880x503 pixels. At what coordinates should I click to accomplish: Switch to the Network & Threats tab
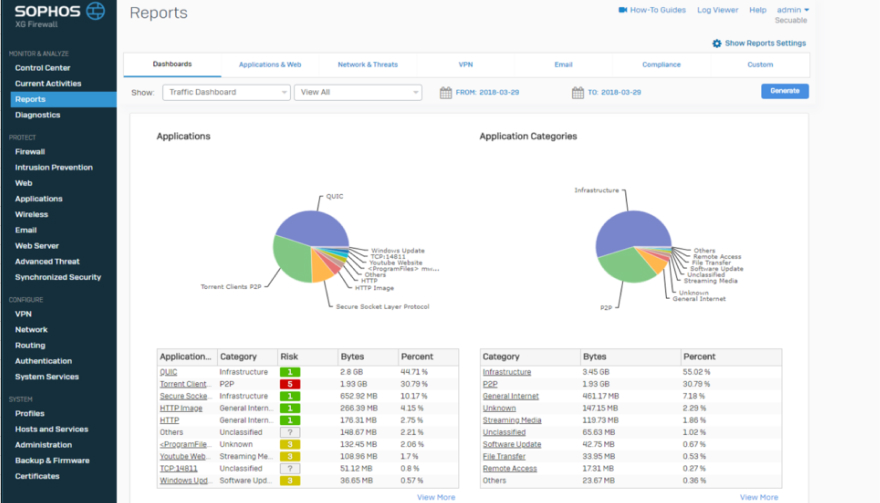[x=367, y=65]
